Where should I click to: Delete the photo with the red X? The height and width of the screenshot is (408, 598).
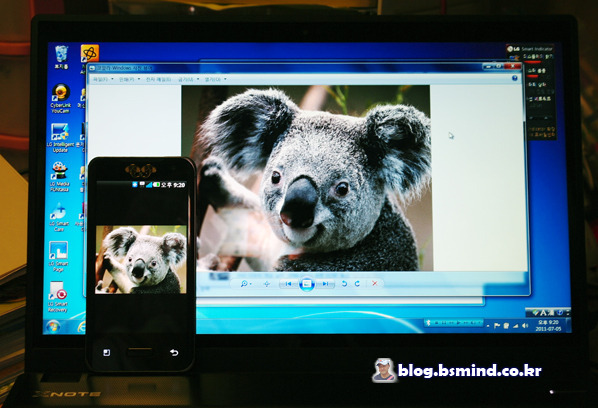coord(375,283)
